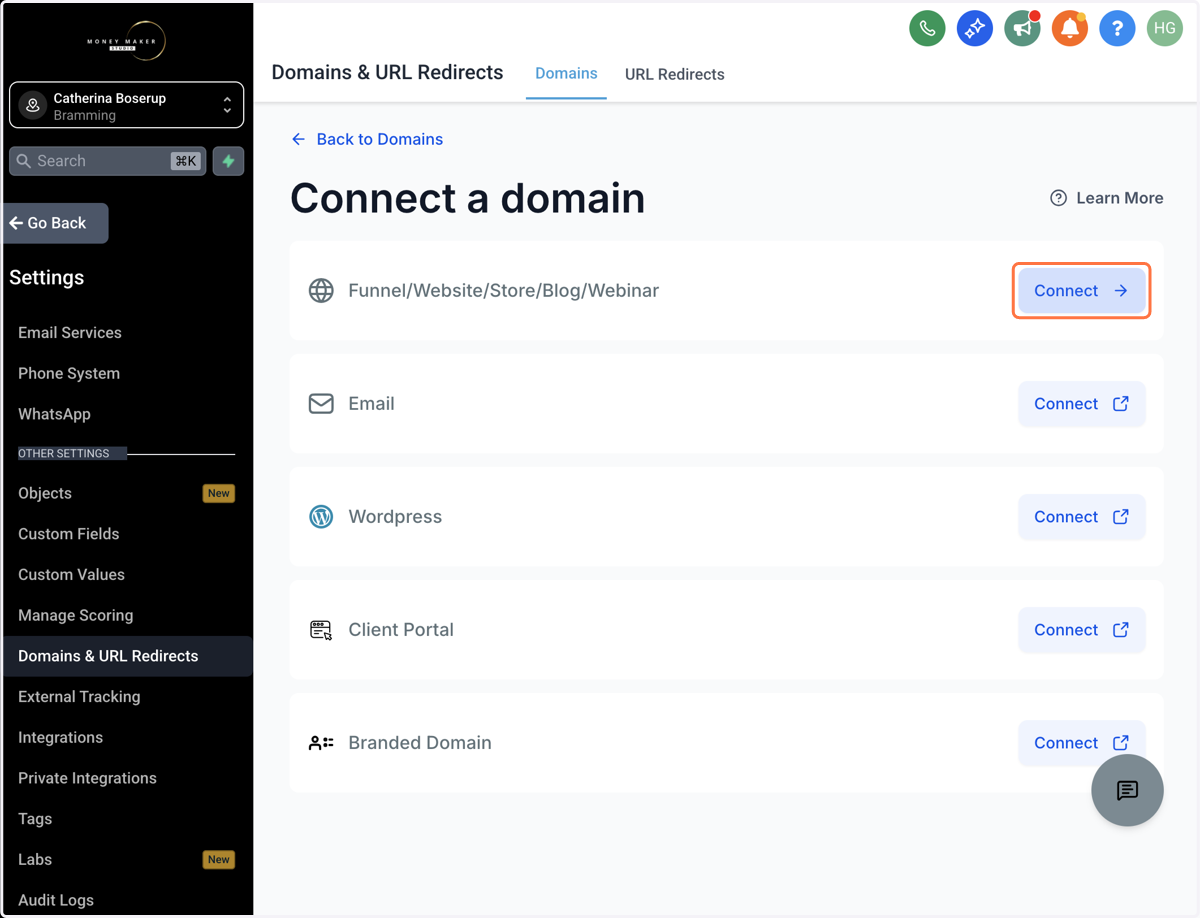Click the green lightning bolt quick actions icon
This screenshot has width=1200, height=918.
pos(228,161)
